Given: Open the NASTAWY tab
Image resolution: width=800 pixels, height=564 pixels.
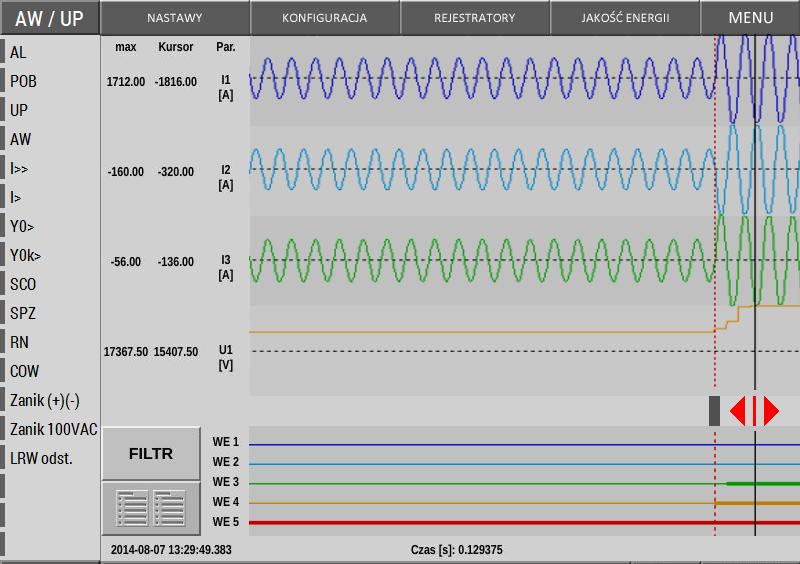Looking at the screenshot, I should 175,18.
